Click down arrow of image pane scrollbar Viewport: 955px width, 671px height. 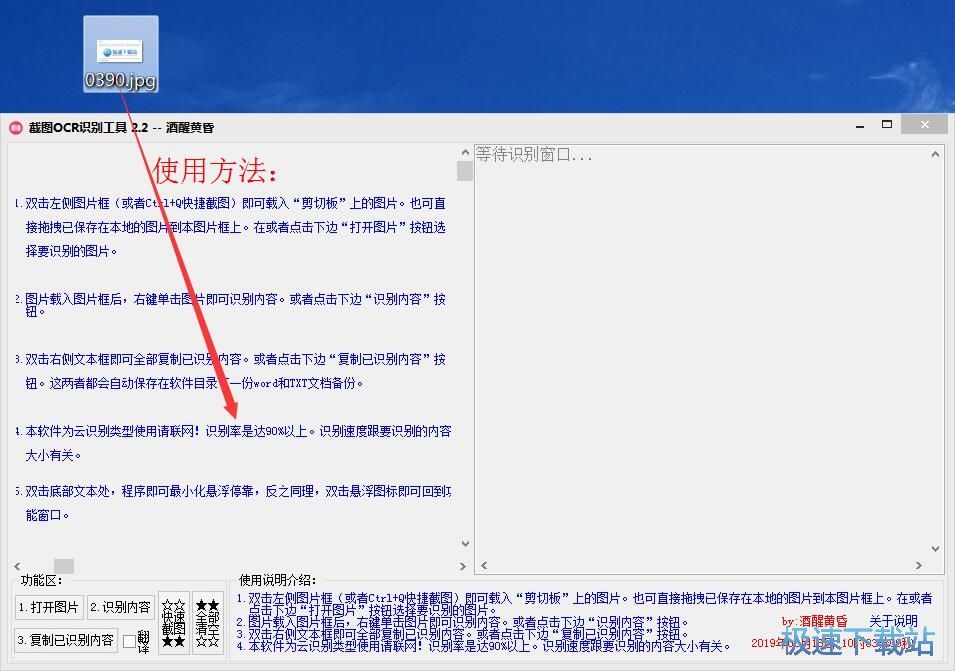click(464, 543)
